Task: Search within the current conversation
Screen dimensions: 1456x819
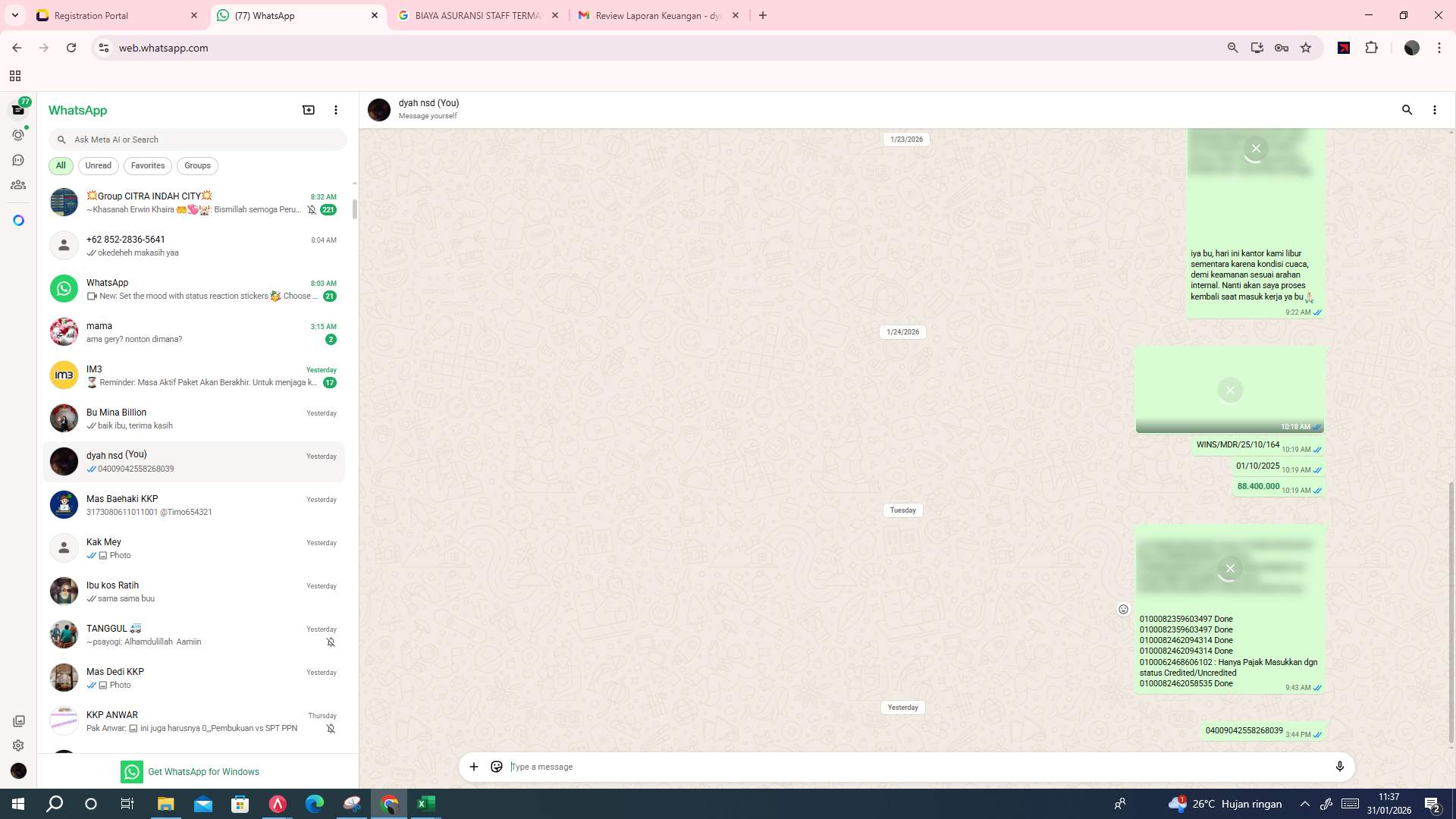Action: 1407,110
